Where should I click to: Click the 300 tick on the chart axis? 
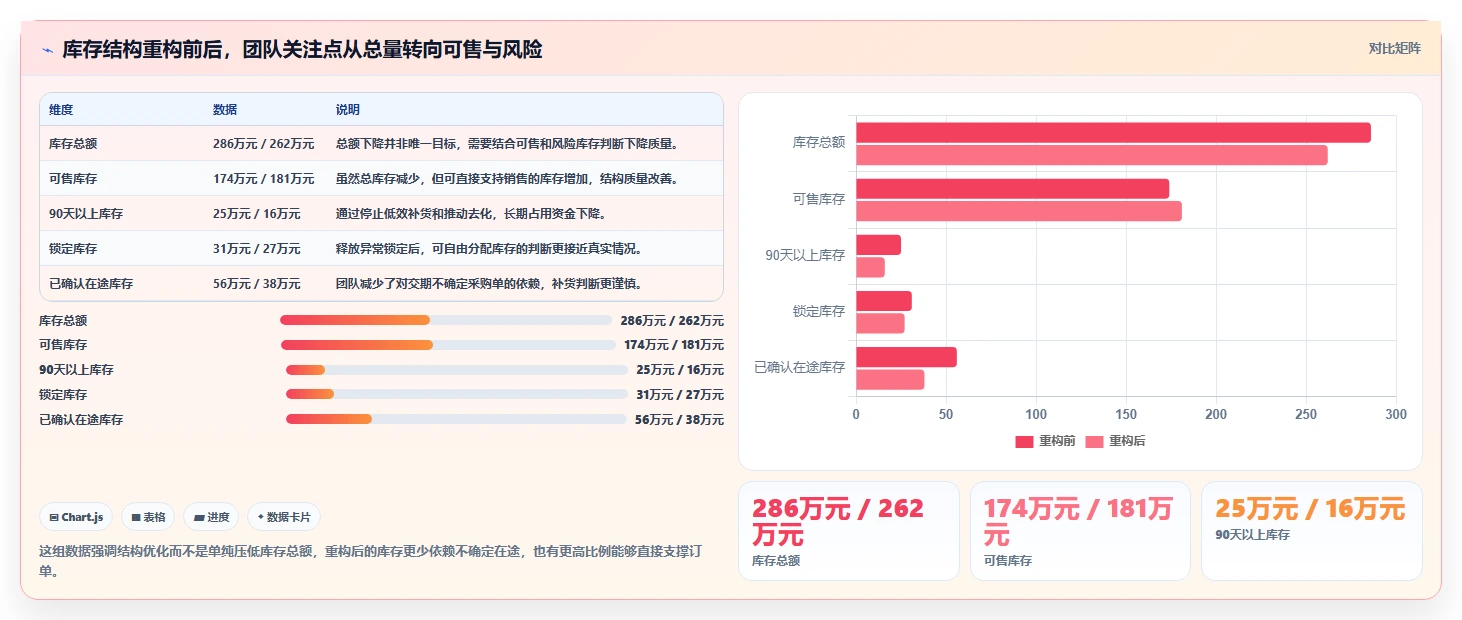pos(1396,414)
